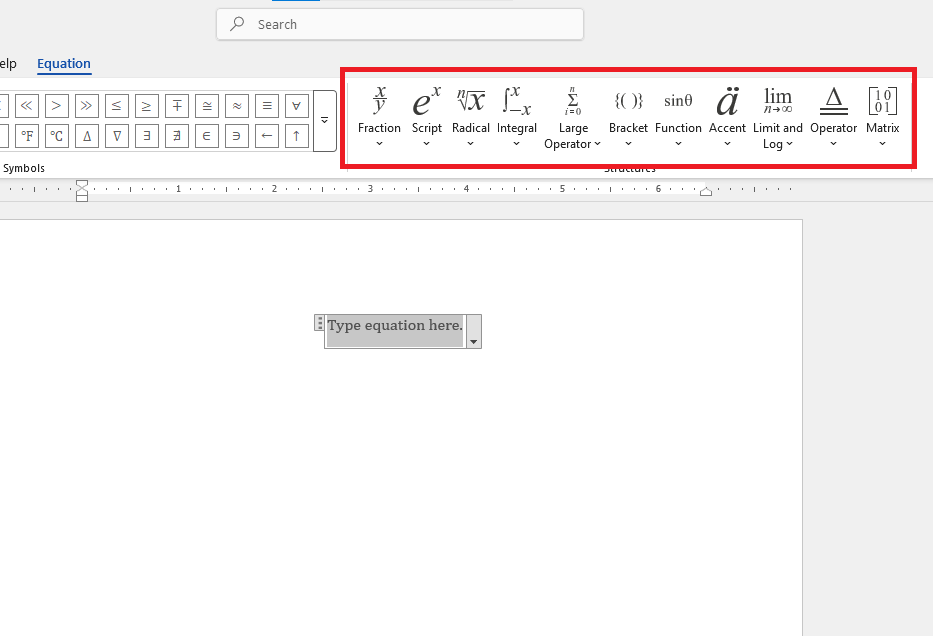The image size is (933, 636).
Task: Open the Function structure dropdown
Action: (678, 117)
